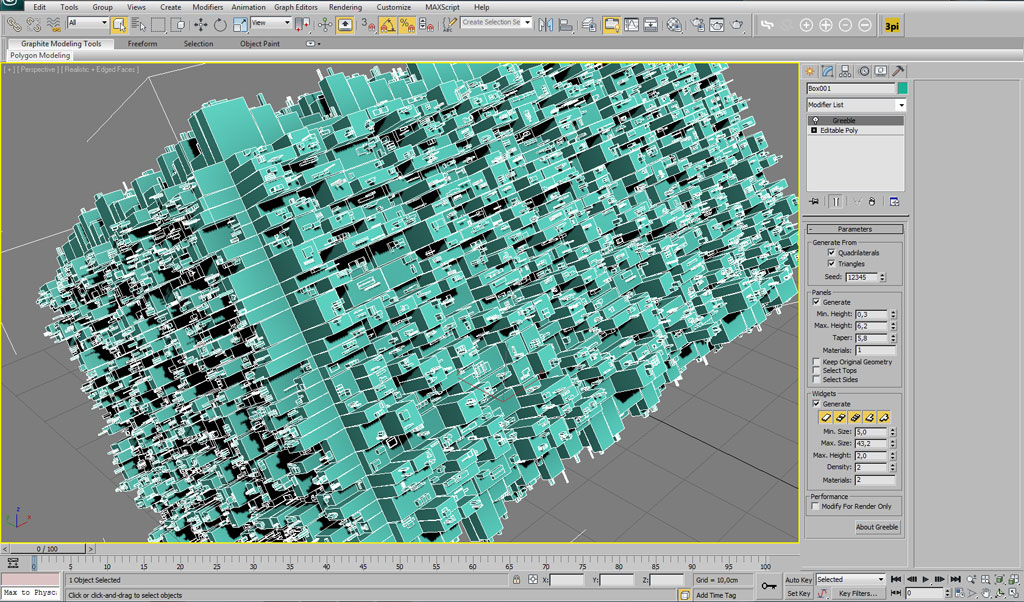
Task: Open the Material Editor icon
Action: (x=673, y=25)
